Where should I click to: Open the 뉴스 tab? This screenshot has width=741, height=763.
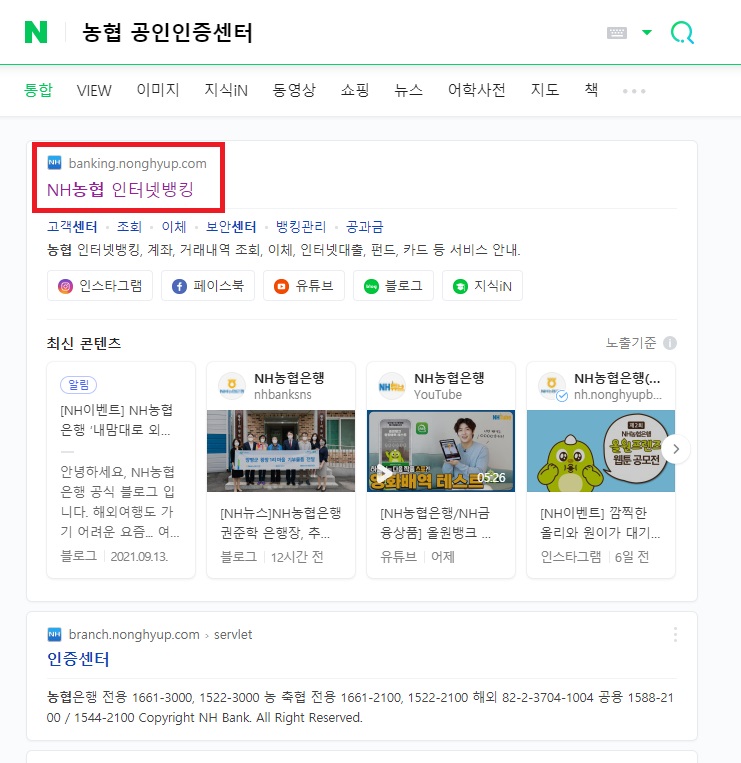pyautogui.click(x=408, y=90)
